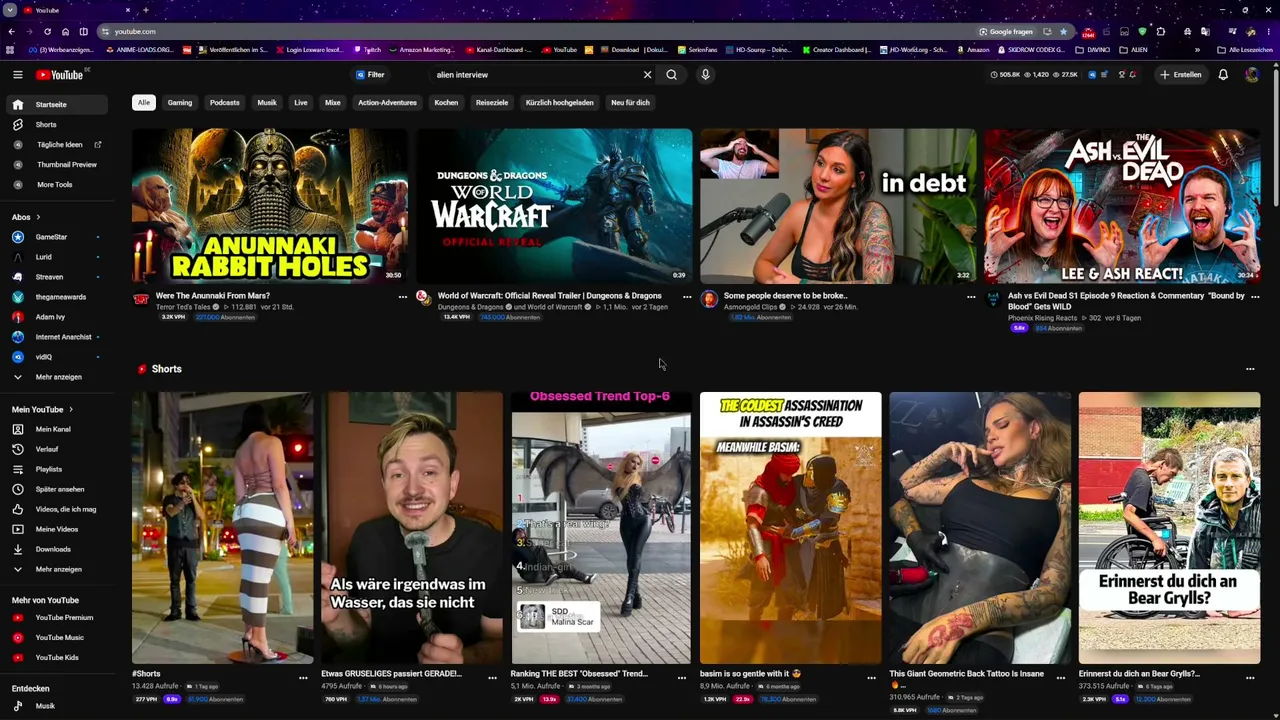Open Später ansehen watch later list
The height and width of the screenshot is (720, 1280).
pyautogui.click(x=57, y=489)
